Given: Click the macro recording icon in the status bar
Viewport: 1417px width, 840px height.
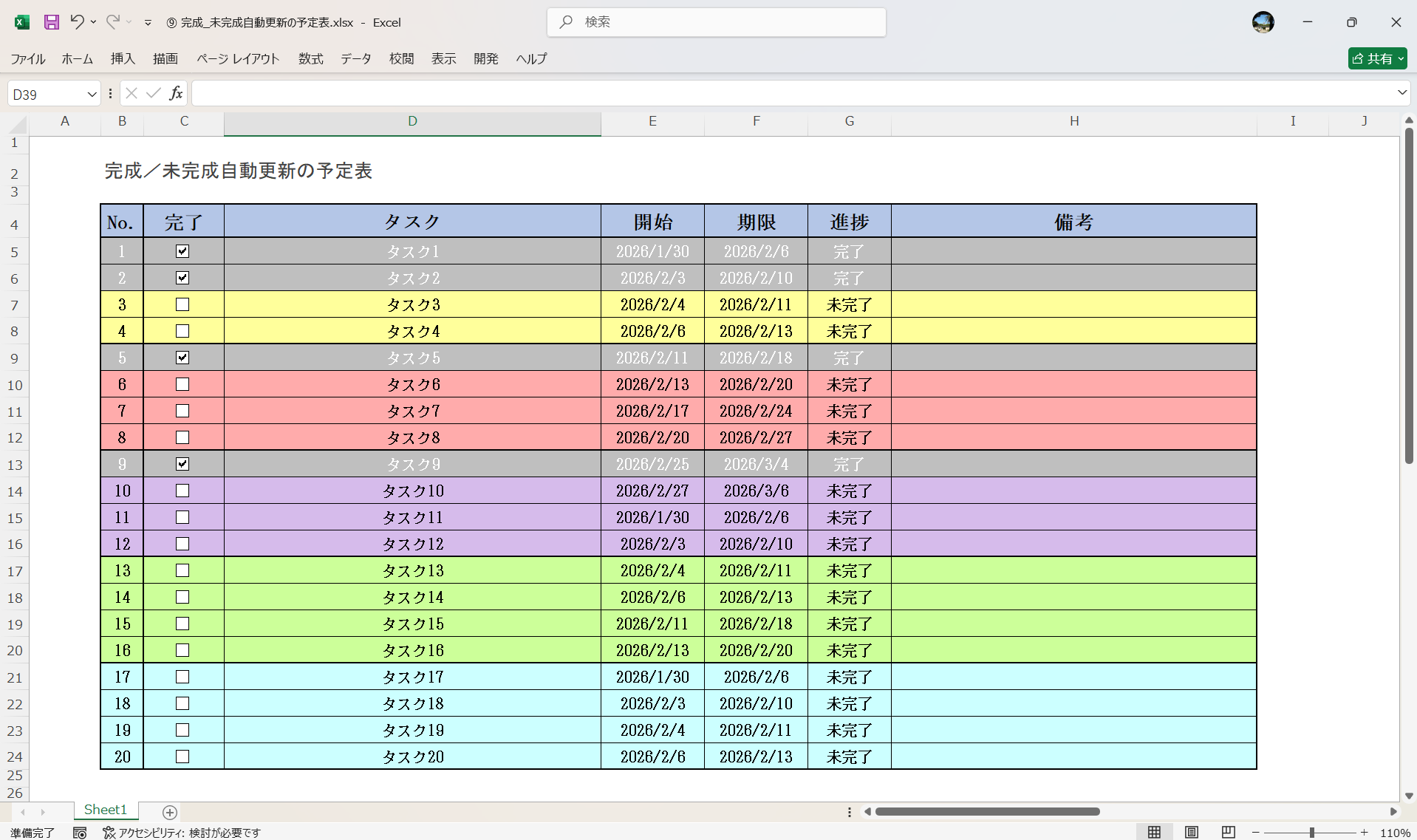Looking at the screenshot, I should click(x=79, y=832).
